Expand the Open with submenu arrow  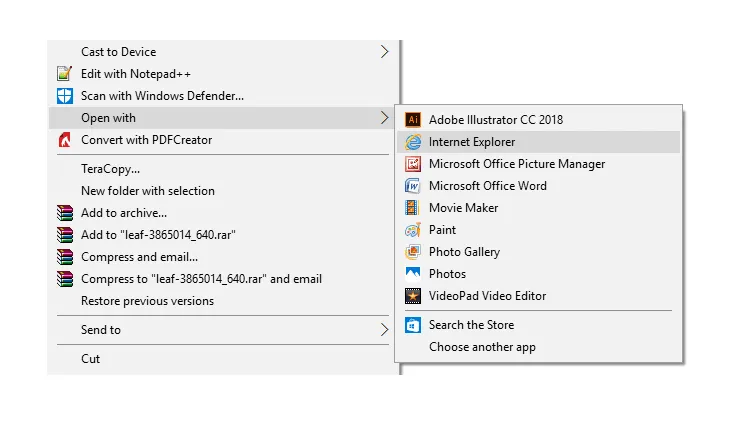pyautogui.click(x=385, y=117)
